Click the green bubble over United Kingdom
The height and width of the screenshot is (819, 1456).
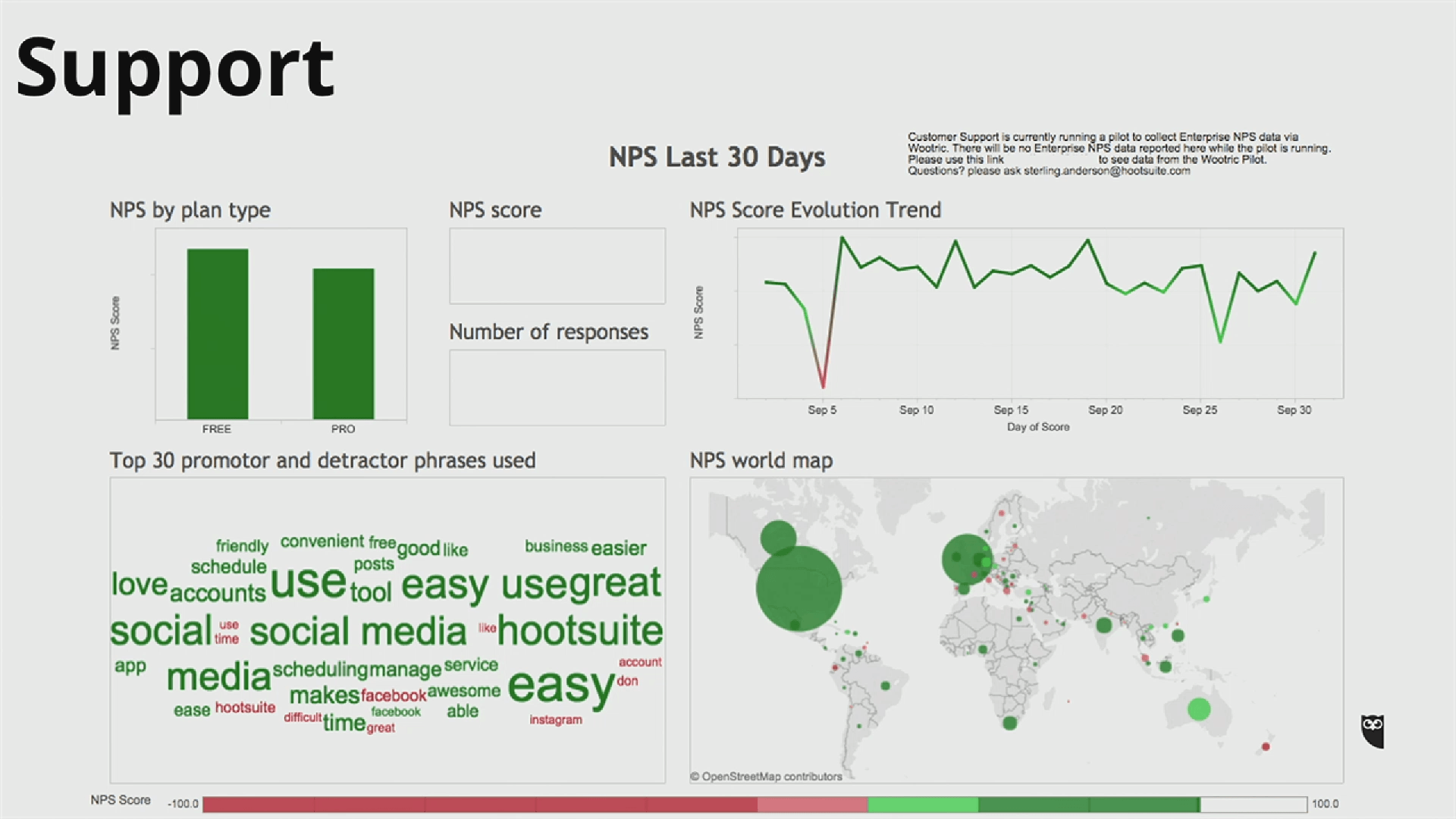point(966,560)
